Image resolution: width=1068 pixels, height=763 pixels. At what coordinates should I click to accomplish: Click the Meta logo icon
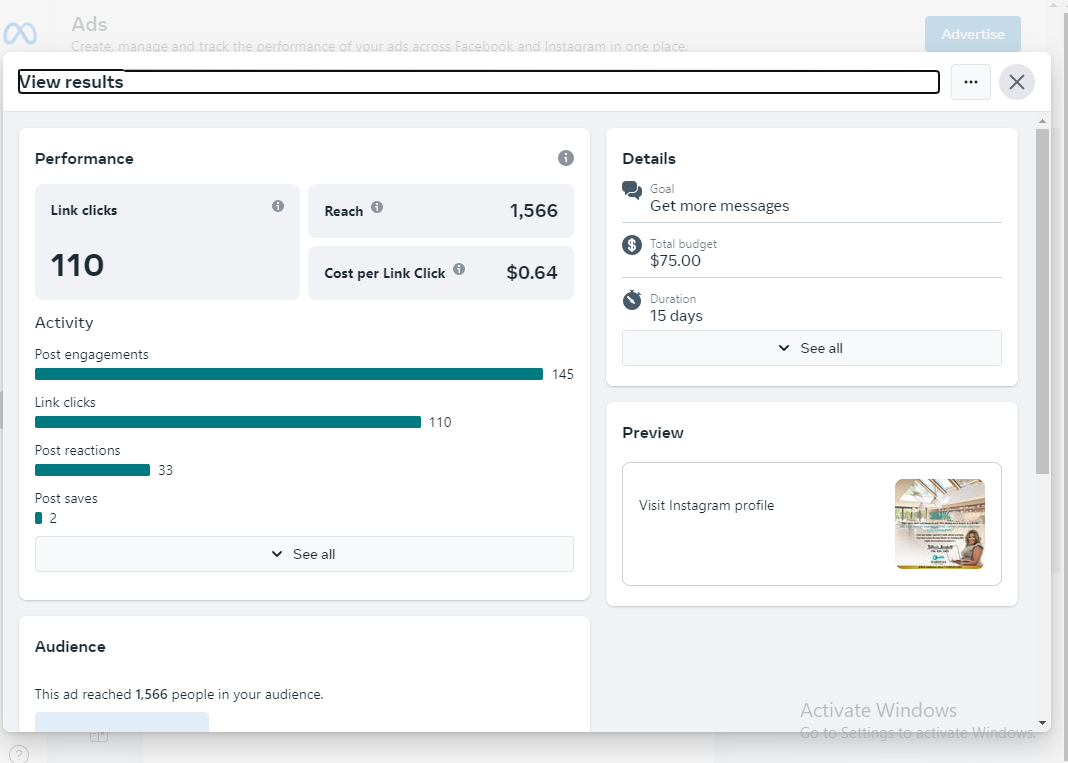pos(20,33)
